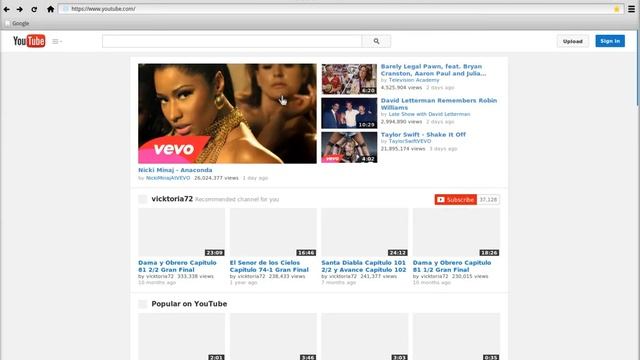Screen dimensions: 640x360
Task: Click the 21,895,174 views text
Action: (403, 149)
